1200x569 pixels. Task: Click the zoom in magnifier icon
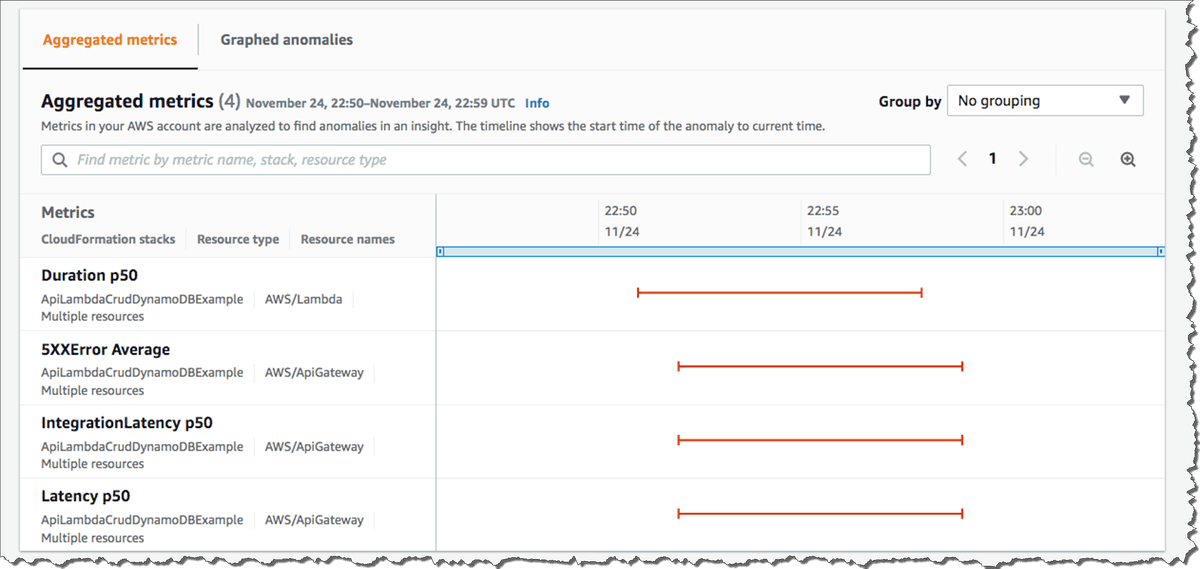(1128, 160)
